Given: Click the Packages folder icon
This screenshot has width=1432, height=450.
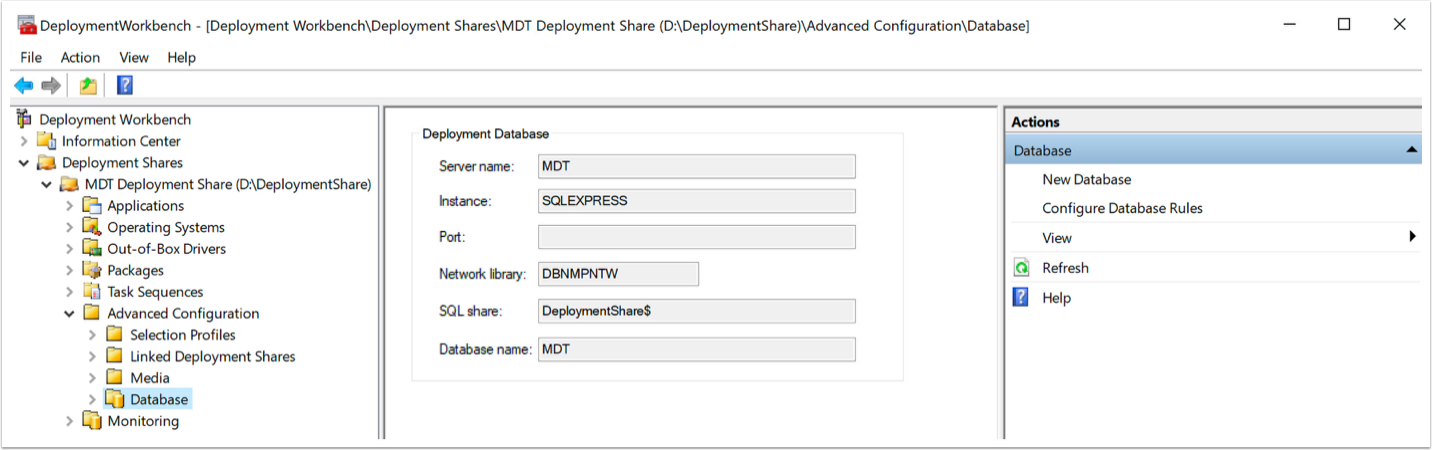Looking at the screenshot, I should pos(92,270).
